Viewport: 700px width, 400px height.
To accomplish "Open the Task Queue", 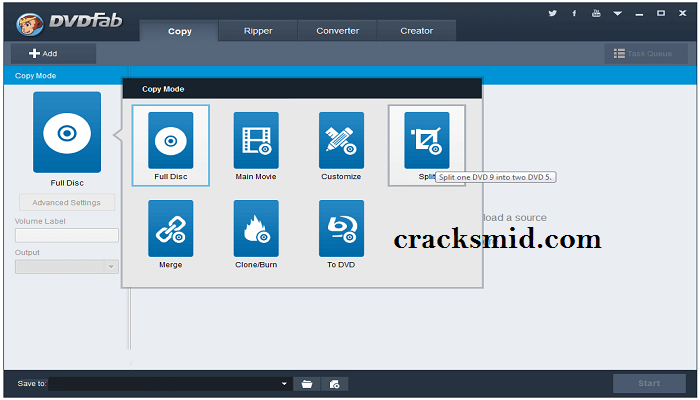I will [646, 54].
